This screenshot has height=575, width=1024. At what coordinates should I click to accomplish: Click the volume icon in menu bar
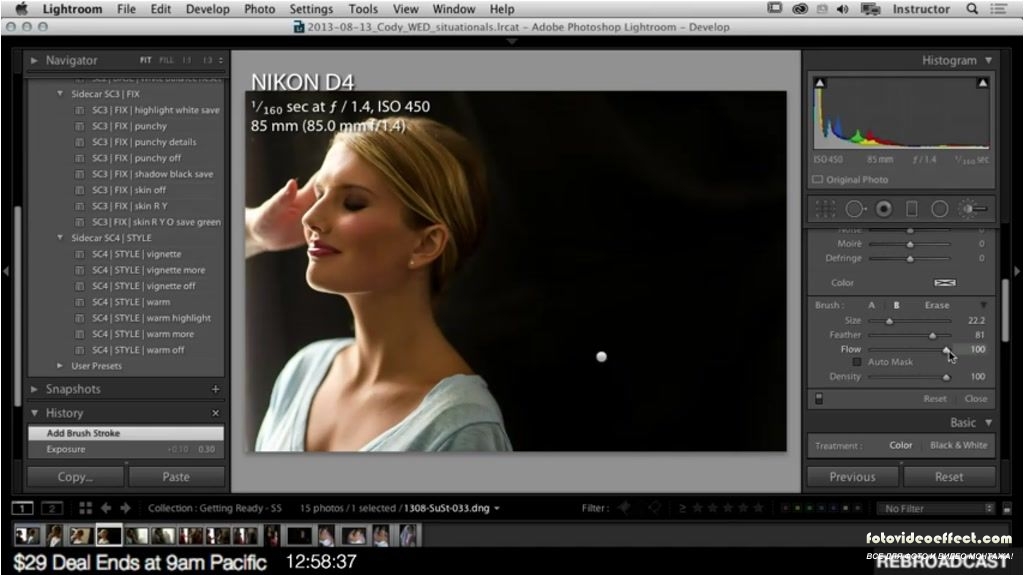[x=842, y=9]
